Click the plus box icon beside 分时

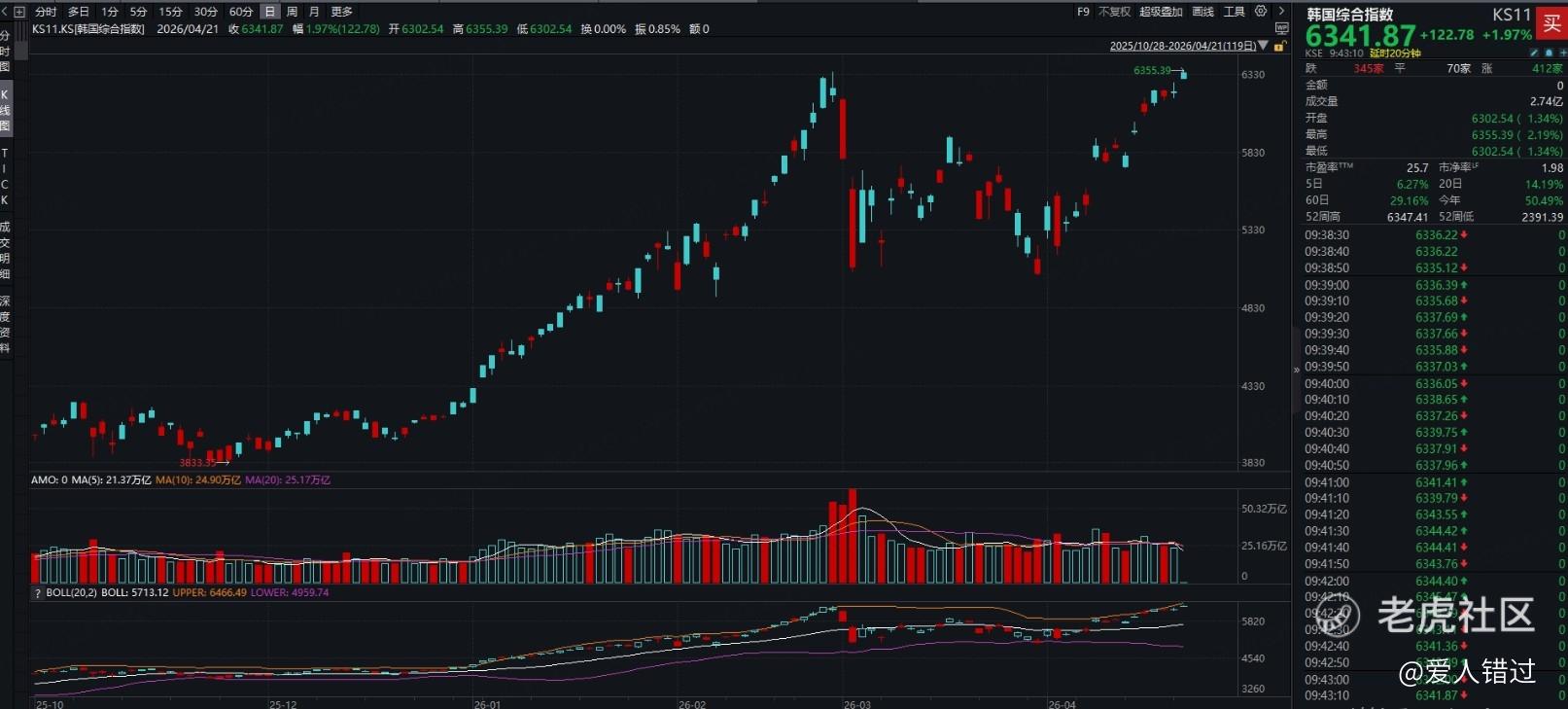click(19, 12)
